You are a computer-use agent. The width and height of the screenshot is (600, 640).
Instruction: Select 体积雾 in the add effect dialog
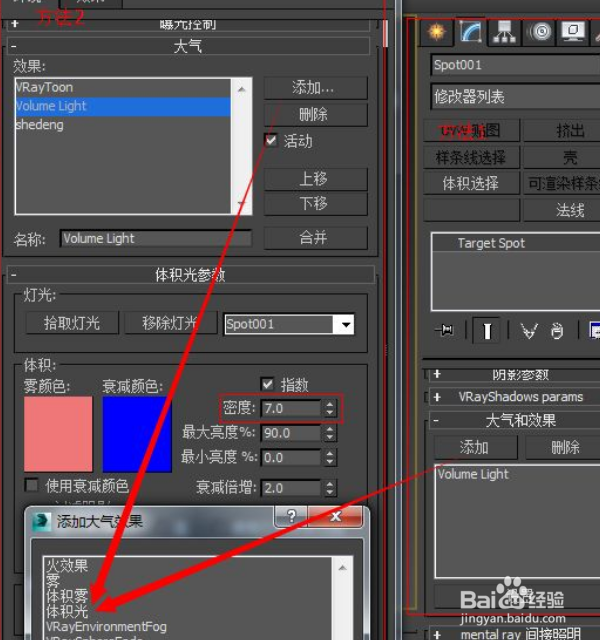(67, 596)
